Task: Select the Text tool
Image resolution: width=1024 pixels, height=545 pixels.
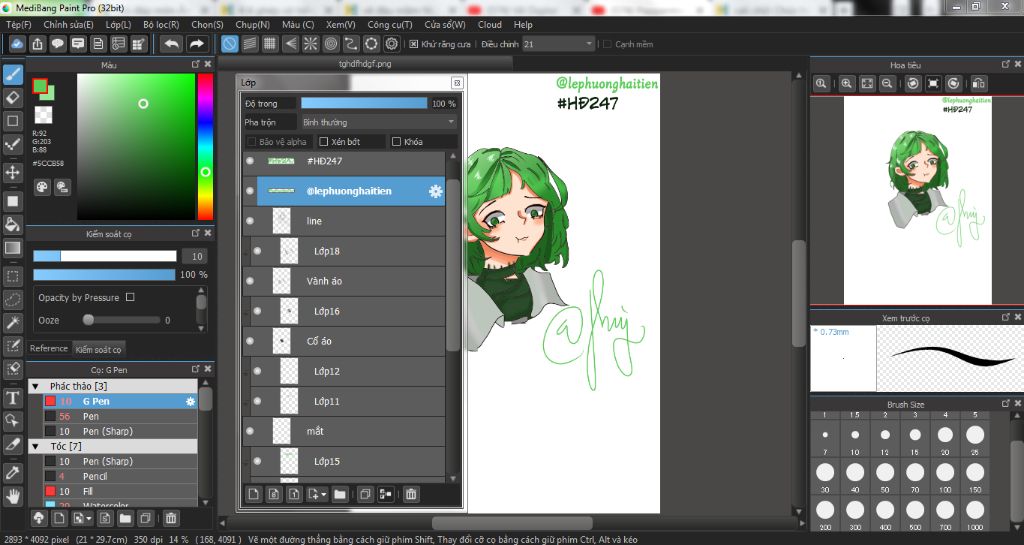Action: (12, 398)
